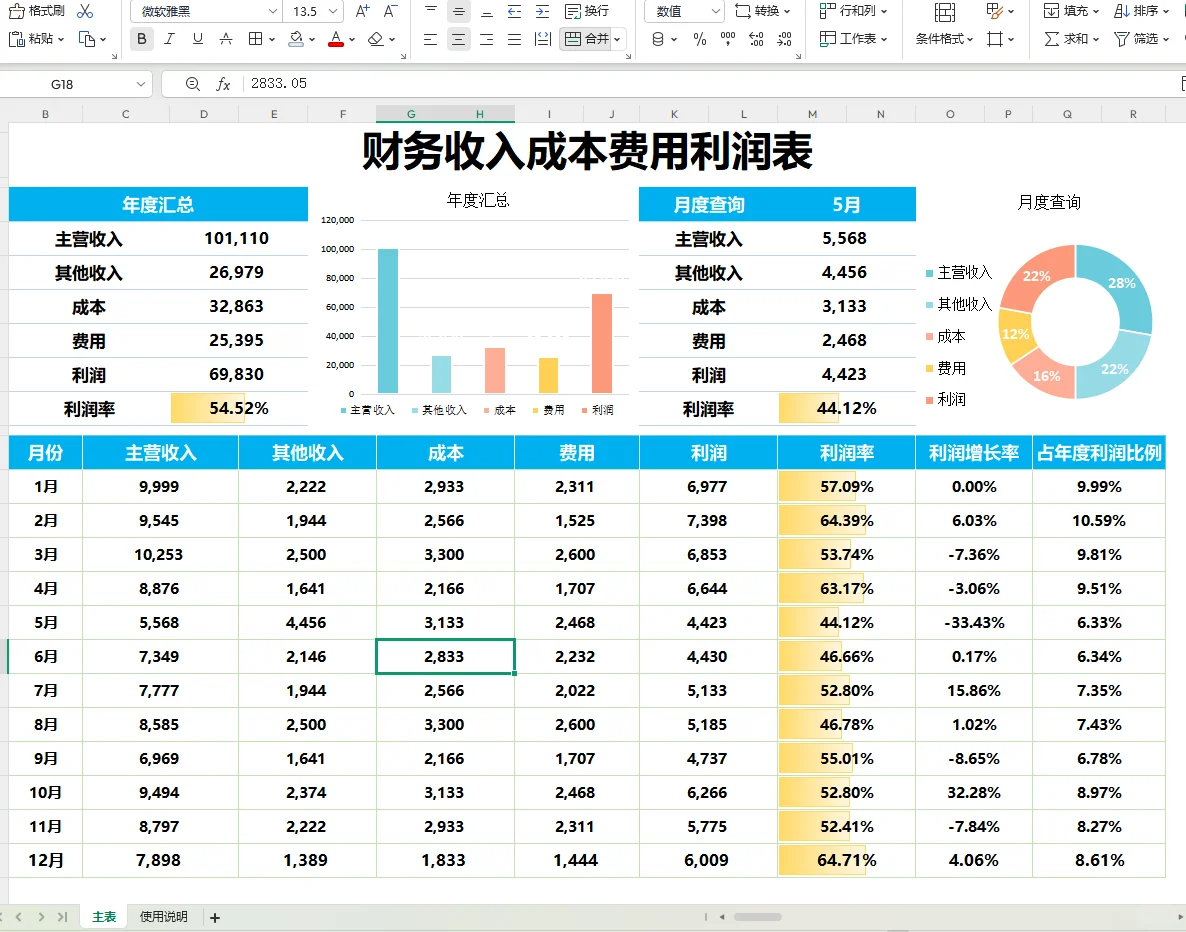Select middle vertical alignment
The height and width of the screenshot is (932, 1186).
(458, 11)
